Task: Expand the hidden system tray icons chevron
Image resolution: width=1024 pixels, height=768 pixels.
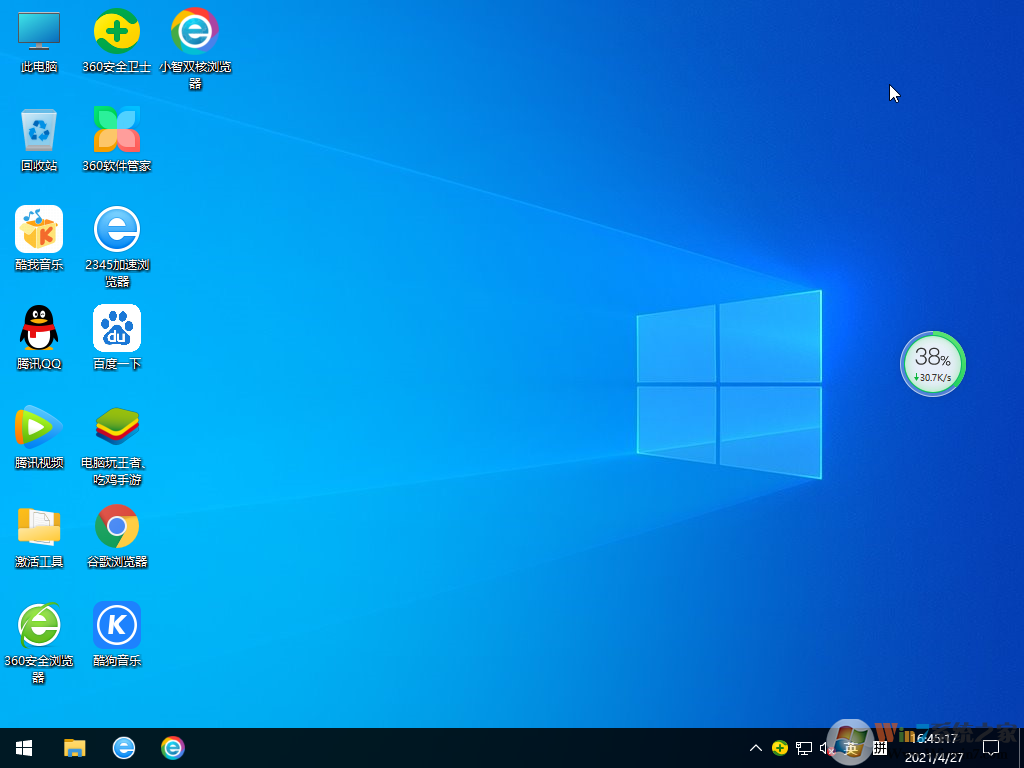Action: point(756,748)
